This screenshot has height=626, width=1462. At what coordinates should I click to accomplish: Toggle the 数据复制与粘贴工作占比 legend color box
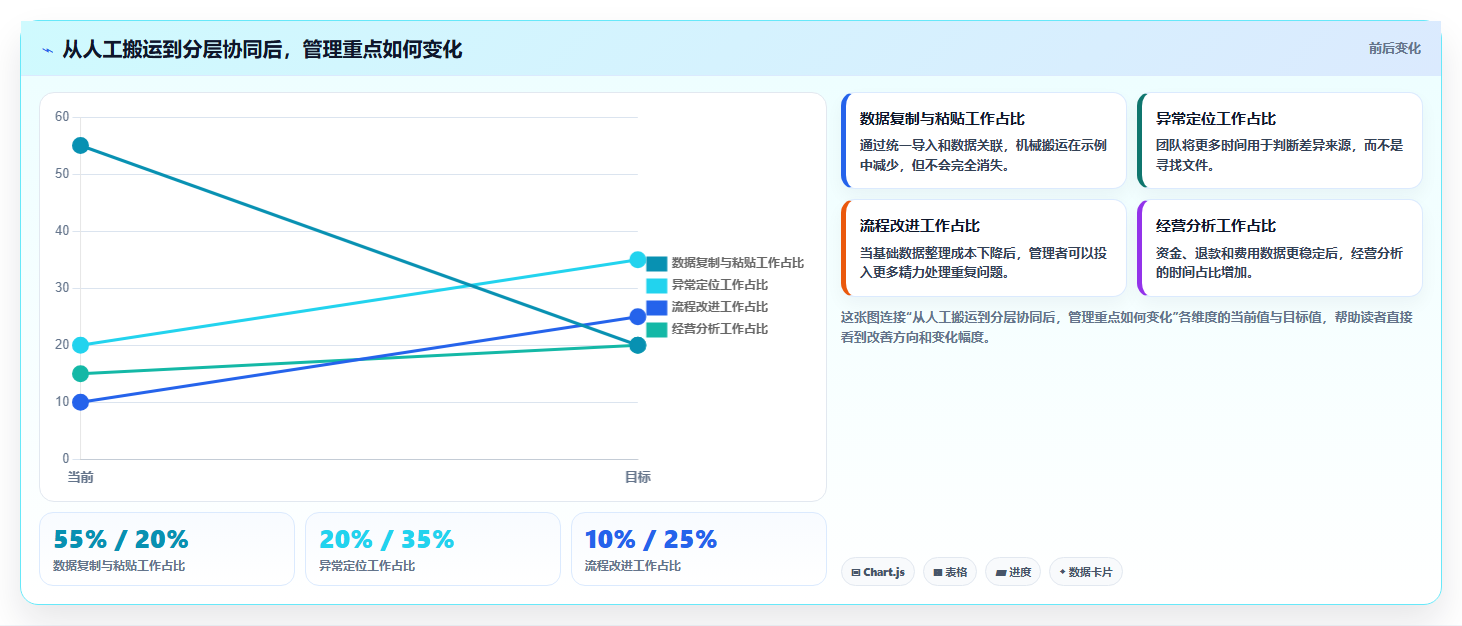pos(656,263)
